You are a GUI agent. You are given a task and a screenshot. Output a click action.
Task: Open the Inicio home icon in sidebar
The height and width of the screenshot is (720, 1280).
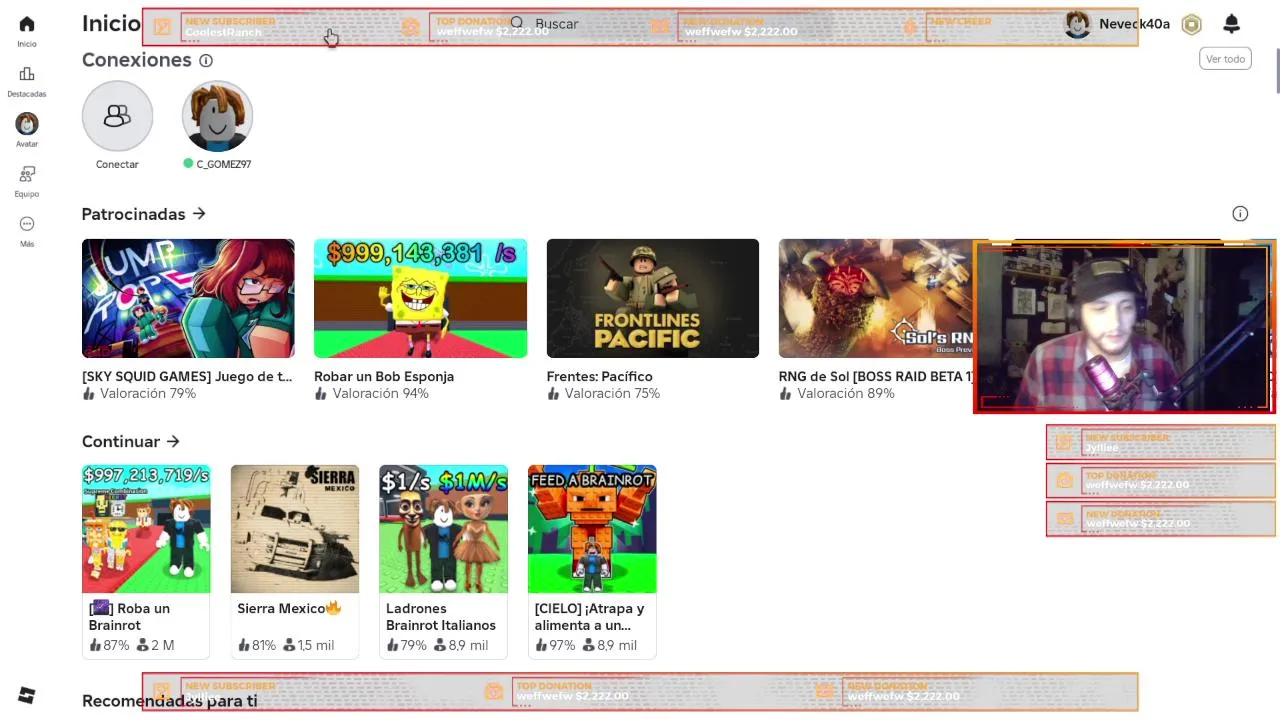pyautogui.click(x=27, y=24)
